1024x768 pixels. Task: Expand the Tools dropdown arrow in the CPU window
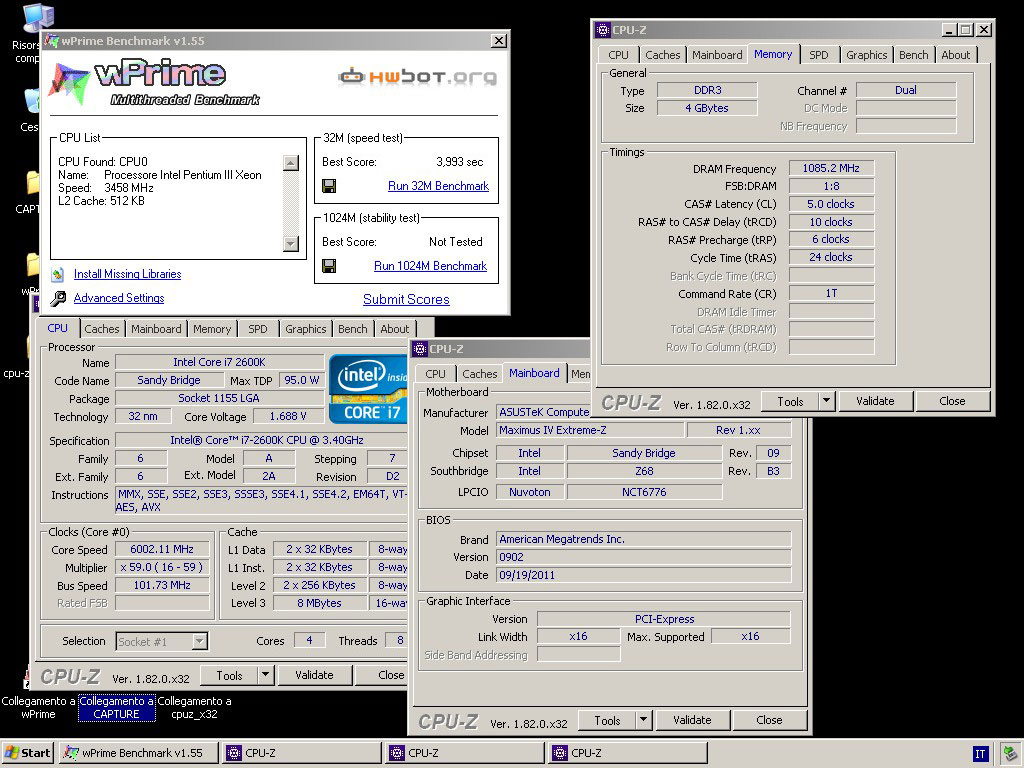(265, 675)
